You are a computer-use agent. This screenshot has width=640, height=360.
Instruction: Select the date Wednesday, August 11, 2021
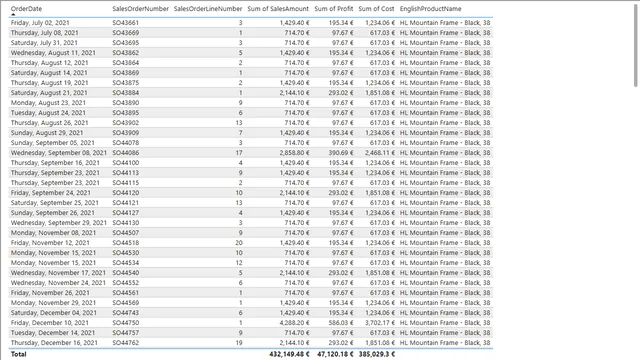tap(53, 53)
